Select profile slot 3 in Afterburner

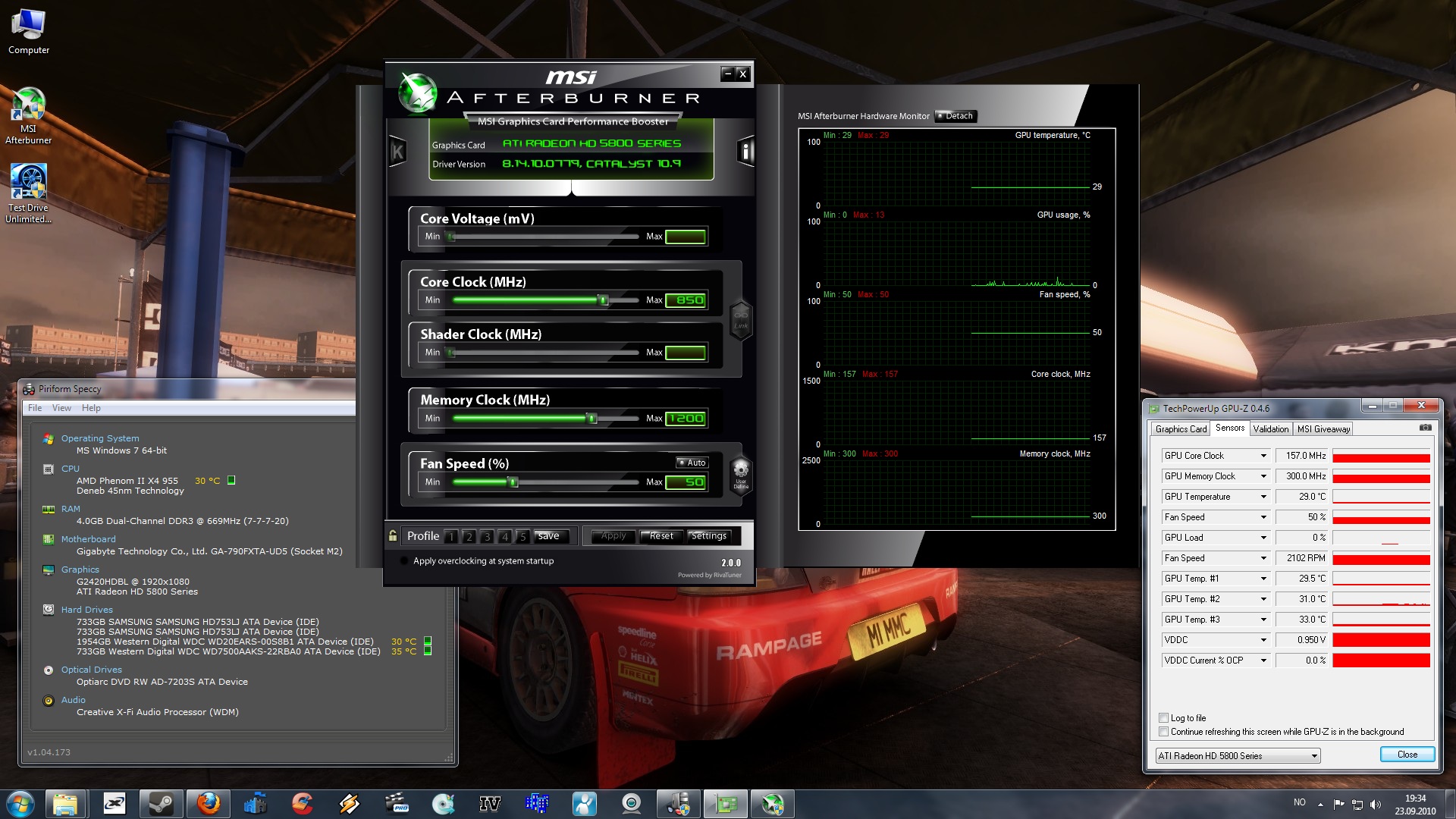tap(487, 537)
